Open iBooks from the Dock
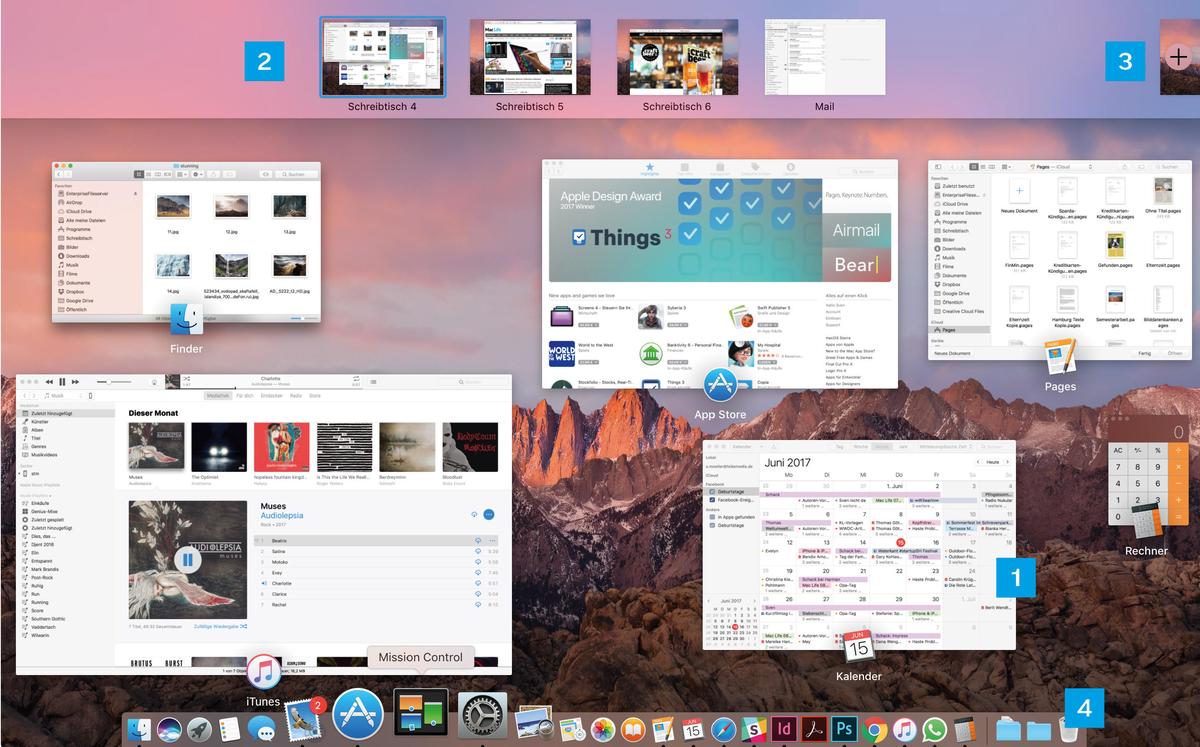 pyautogui.click(x=633, y=730)
